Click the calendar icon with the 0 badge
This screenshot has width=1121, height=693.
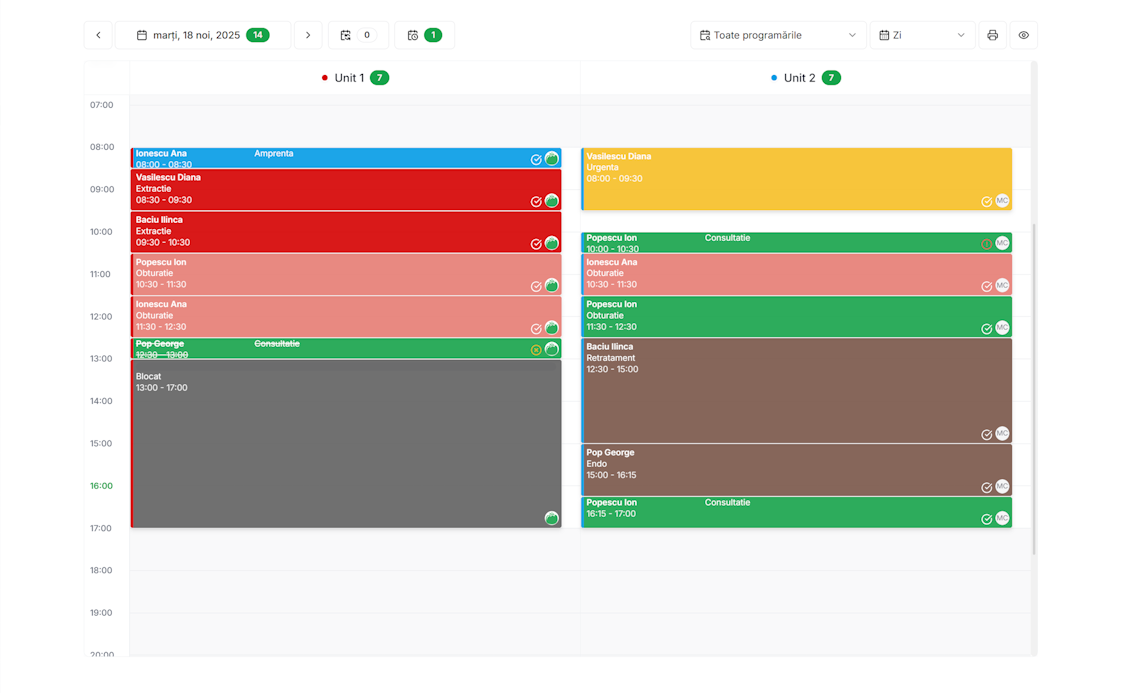358,35
